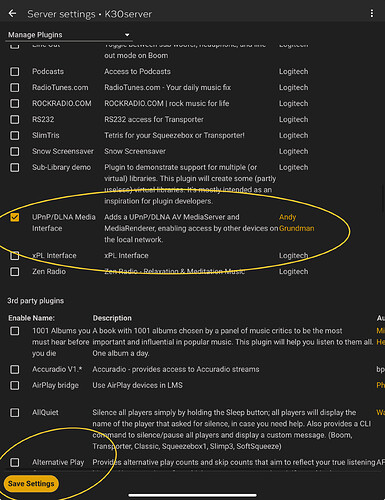
Task: Tick the Zen Radio plugin checkbox
Action: (15, 272)
